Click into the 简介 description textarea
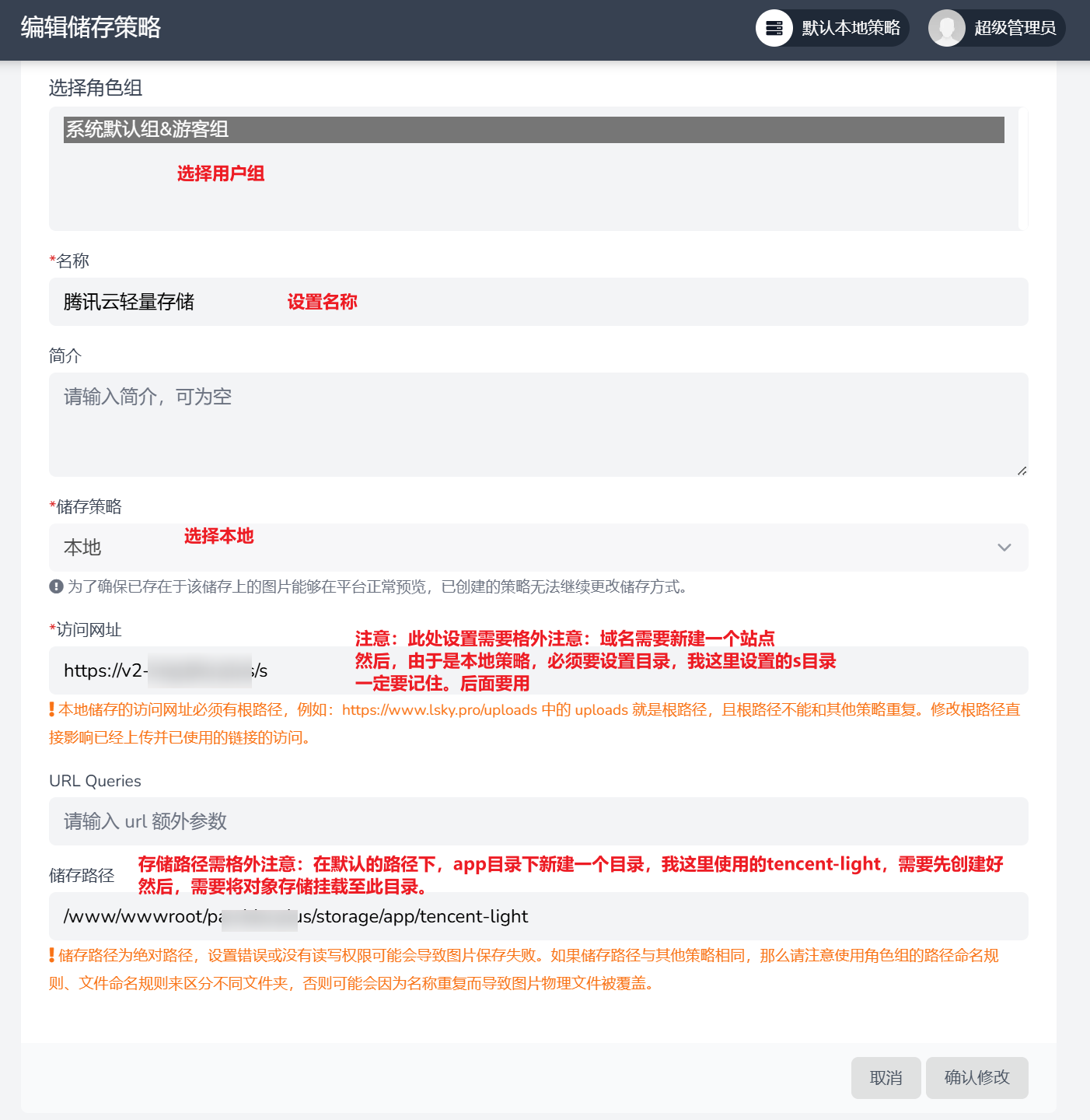This screenshot has height=1120, width=1090. pos(536,424)
